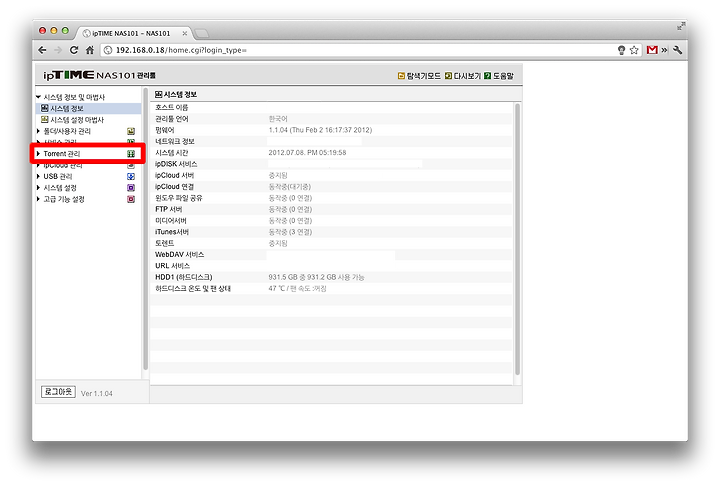The height and width of the screenshot is (486, 720).
Task: Open the wrench settings menu
Action: 678,50
